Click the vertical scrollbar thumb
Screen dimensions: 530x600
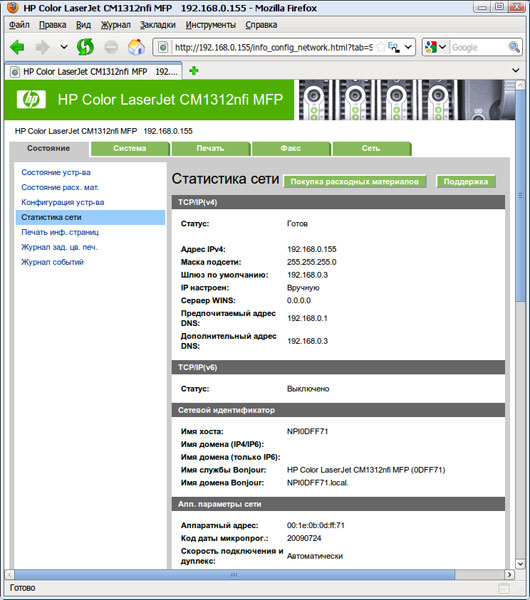520,195
